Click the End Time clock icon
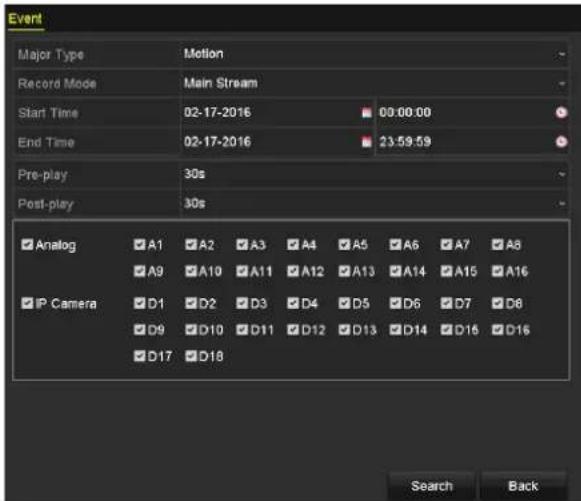The image size is (581, 501). pyautogui.click(x=561, y=142)
